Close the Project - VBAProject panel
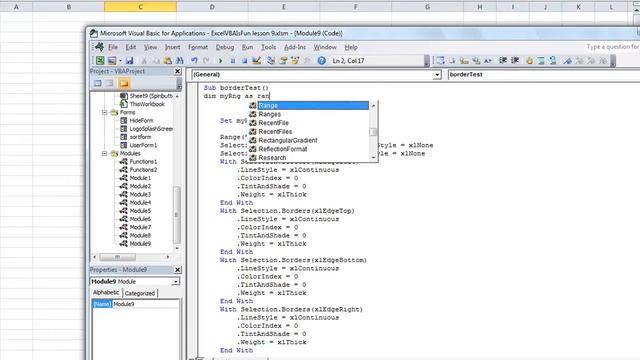The height and width of the screenshot is (360, 640). 178,71
